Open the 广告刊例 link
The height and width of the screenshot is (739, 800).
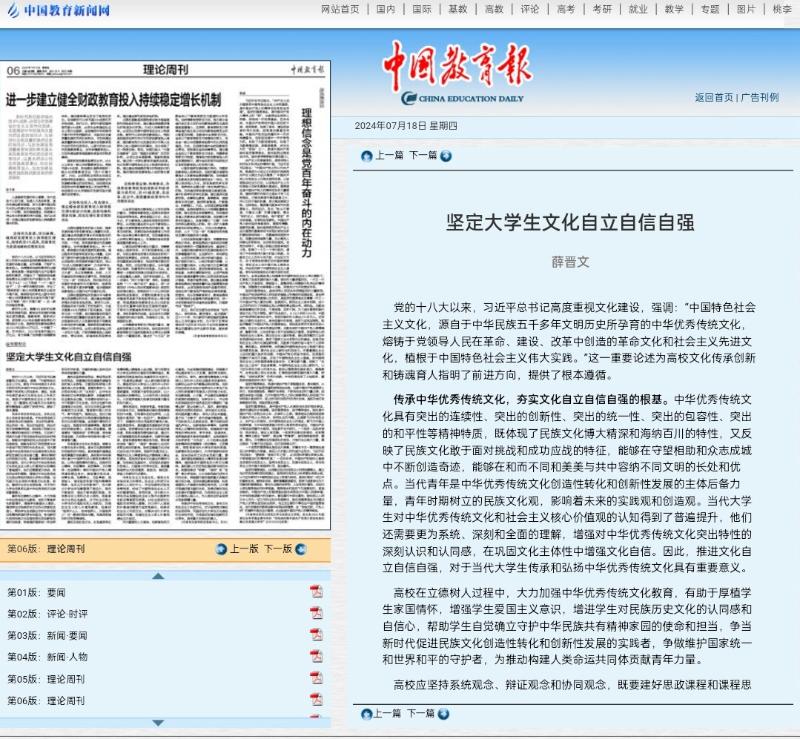760,97
